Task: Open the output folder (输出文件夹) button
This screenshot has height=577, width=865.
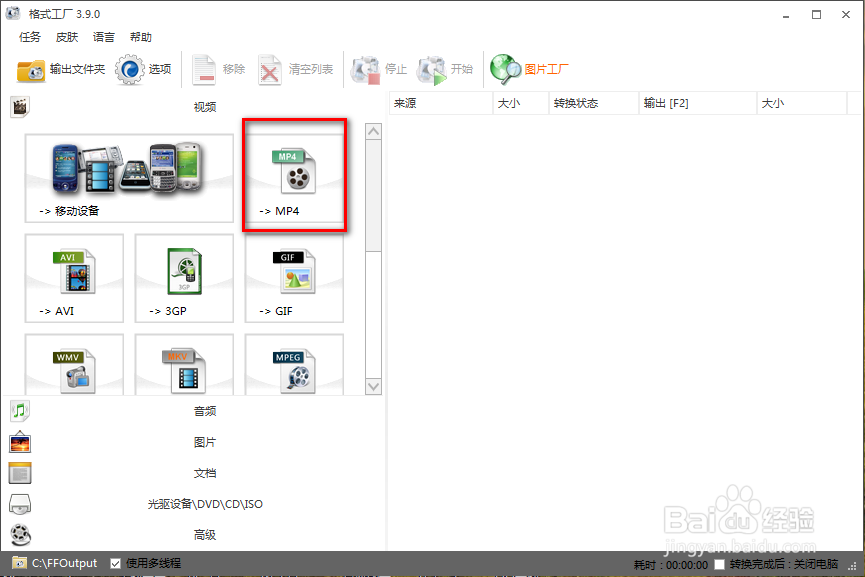Action: click(x=61, y=70)
